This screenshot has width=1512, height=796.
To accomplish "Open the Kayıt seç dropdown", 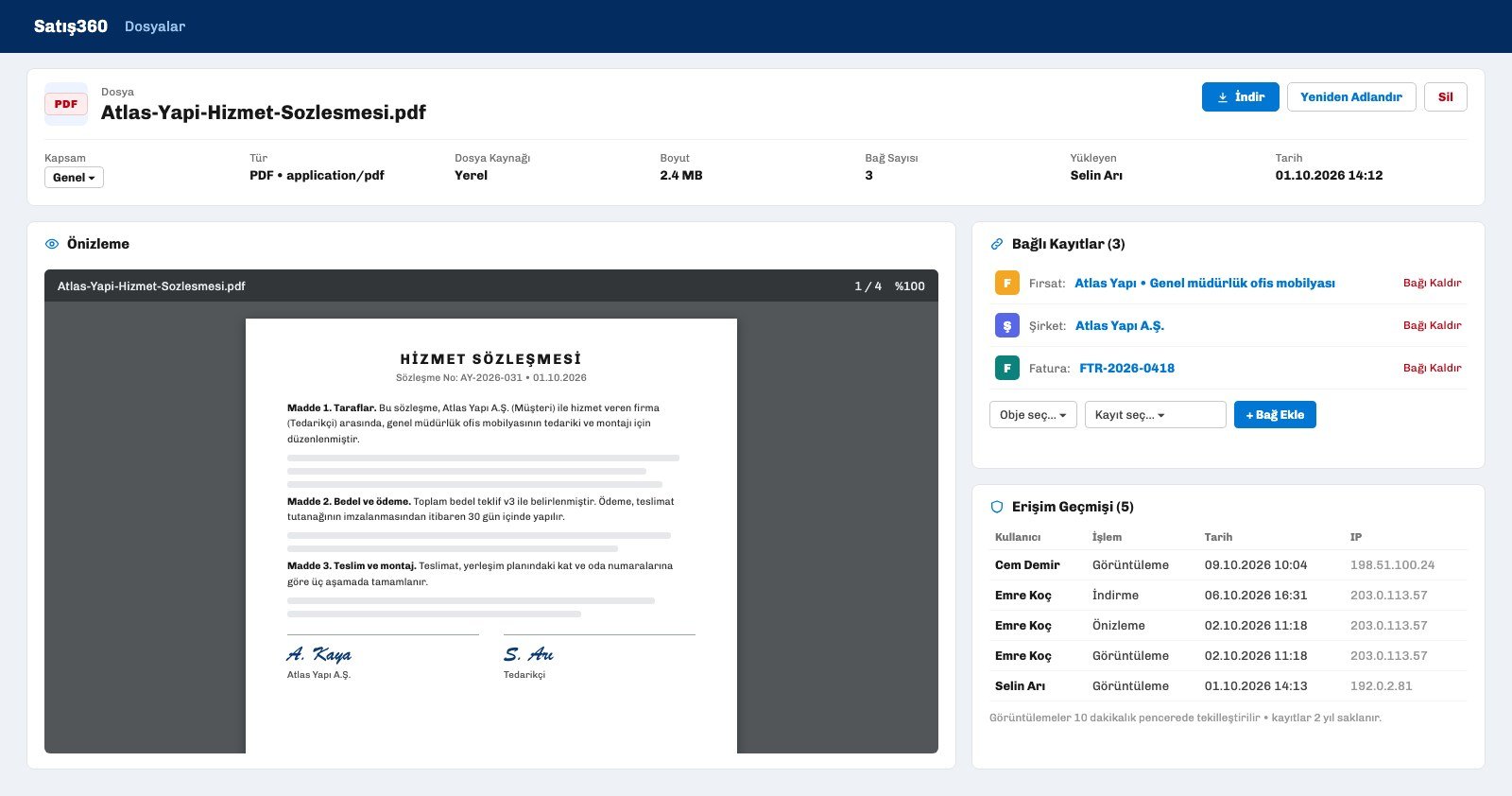I will 1156,415.
